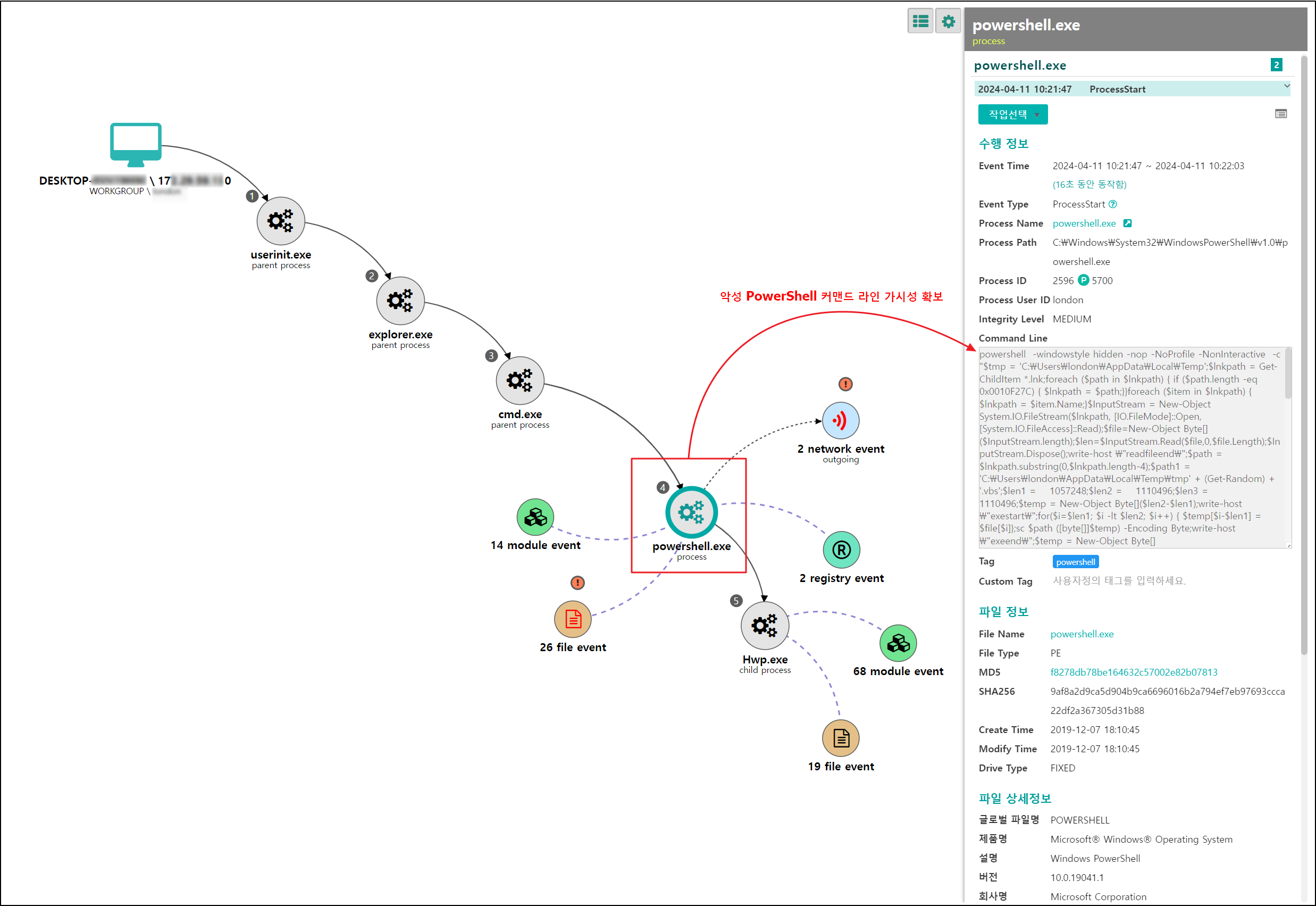Click the powershell tag label
Viewport: 1316px width, 906px height.
pos(1076,562)
